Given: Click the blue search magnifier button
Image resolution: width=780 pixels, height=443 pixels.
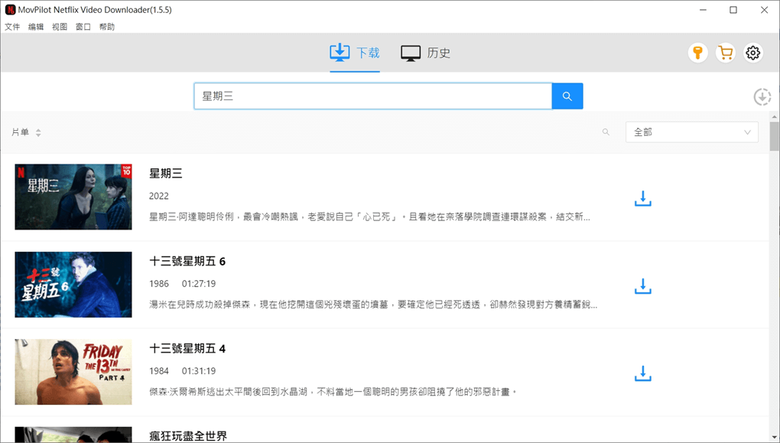Looking at the screenshot, I should [567, 96].
